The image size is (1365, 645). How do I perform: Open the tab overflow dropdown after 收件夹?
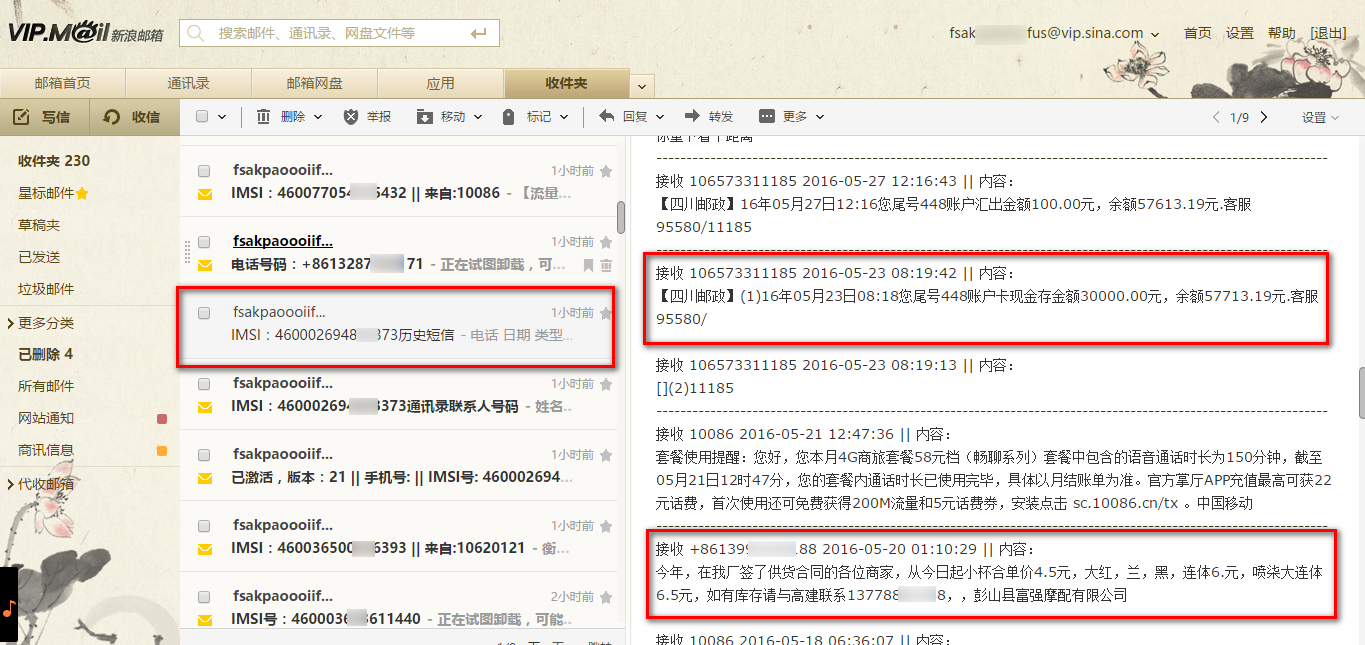click(x=641, y=87)
